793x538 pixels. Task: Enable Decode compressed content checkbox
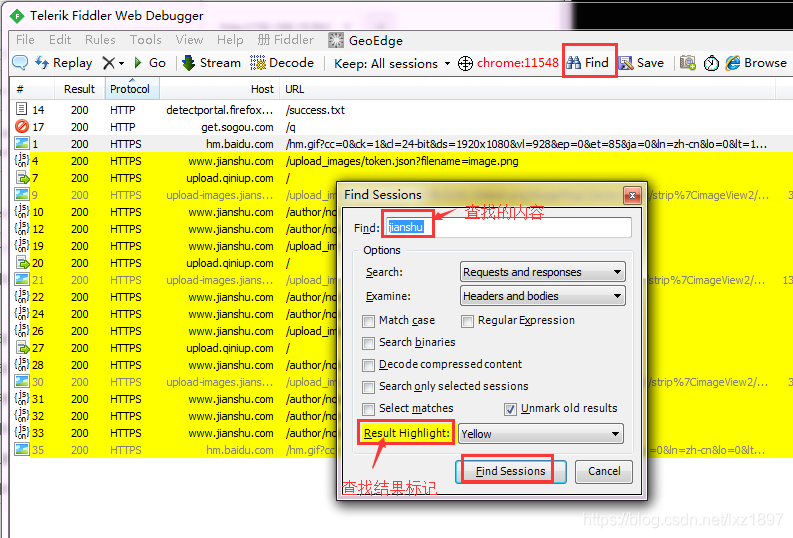(x=369, y=365)
